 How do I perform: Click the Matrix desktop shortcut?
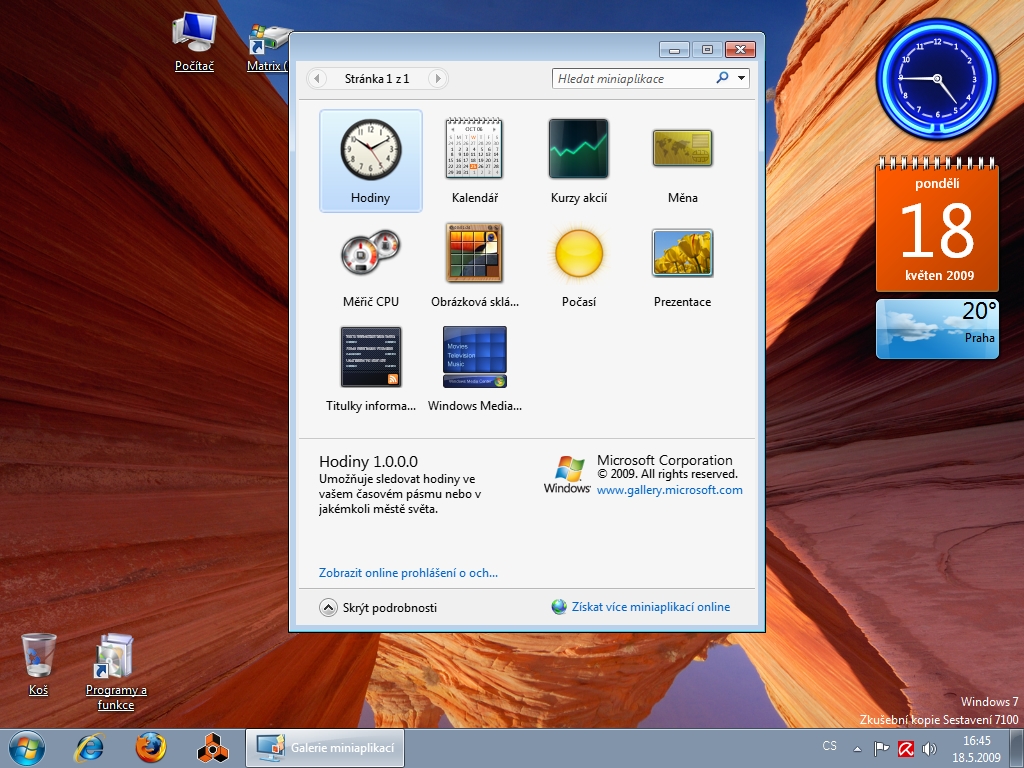point(268,47)
